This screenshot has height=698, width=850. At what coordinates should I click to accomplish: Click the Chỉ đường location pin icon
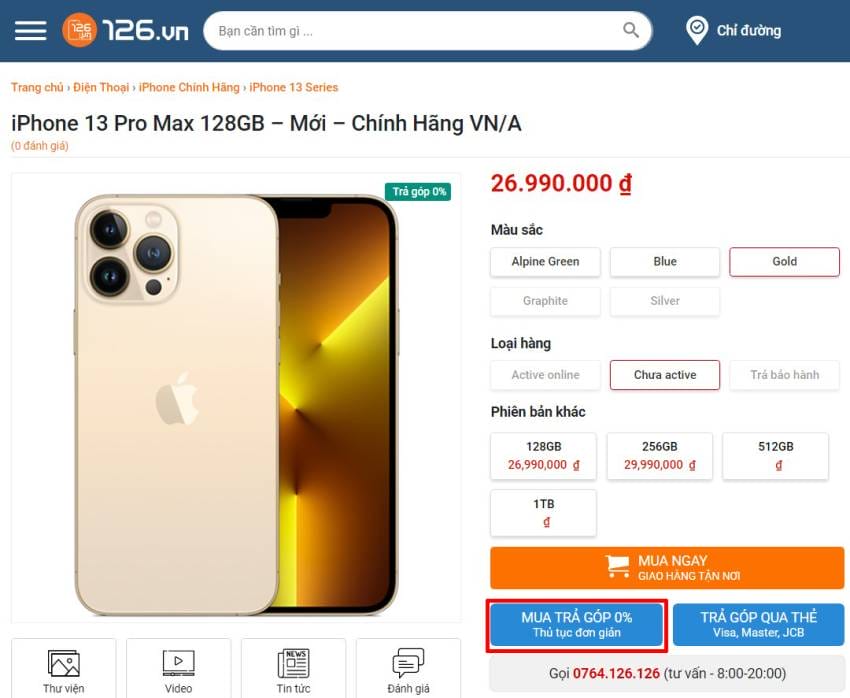pyautogui.click(x=697, y=30)
